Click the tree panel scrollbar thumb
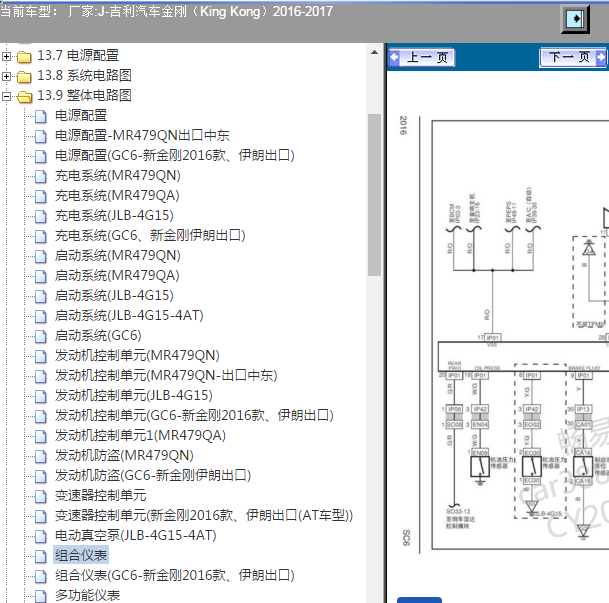Screen dimensions: 609x603 click(x=374, y=195)
